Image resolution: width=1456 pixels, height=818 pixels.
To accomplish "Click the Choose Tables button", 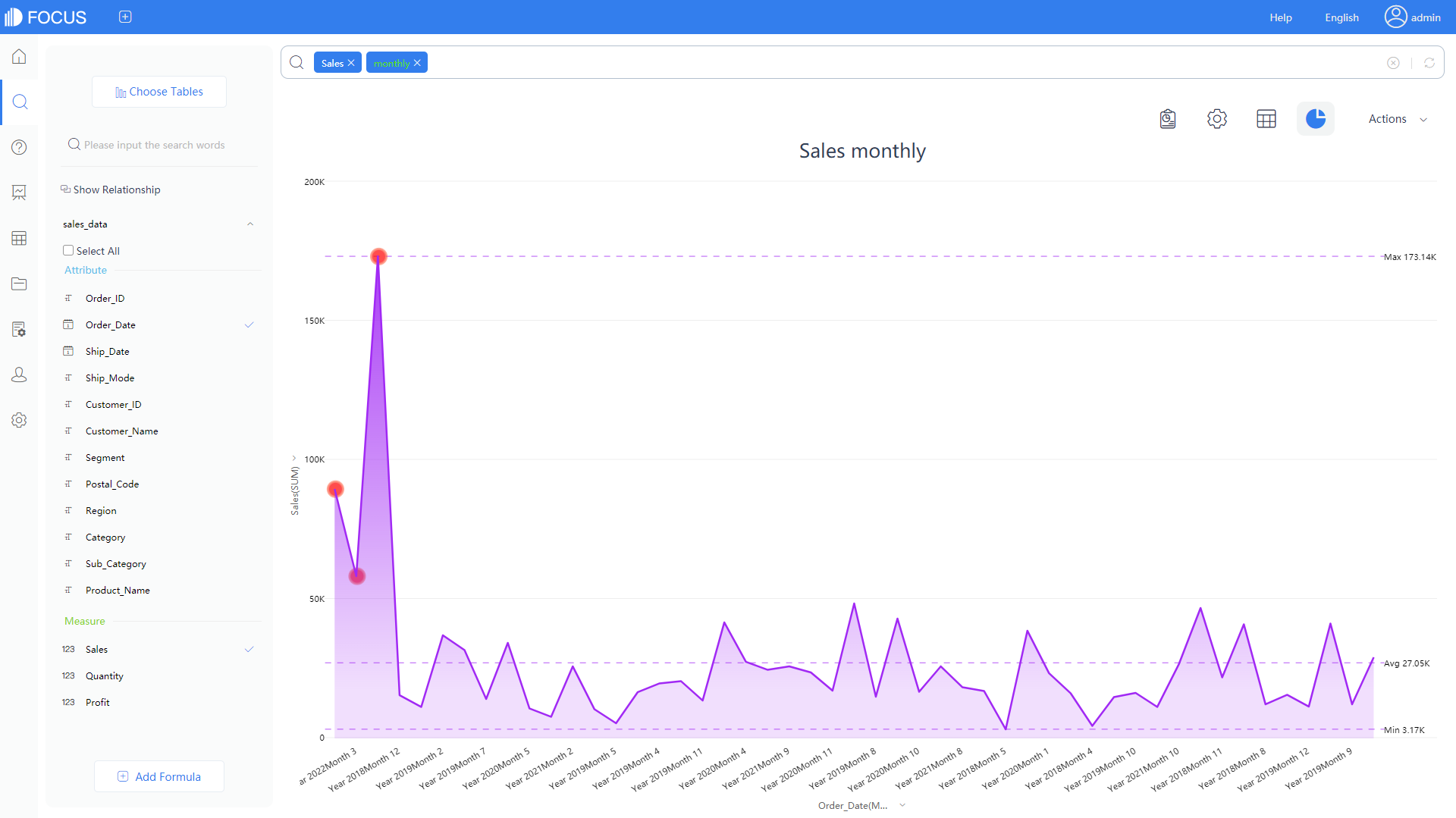I will pos(159,92).
